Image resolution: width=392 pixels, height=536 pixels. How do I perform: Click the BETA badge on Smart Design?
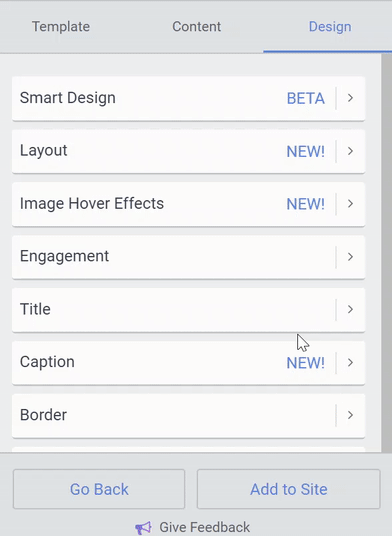tap(306, 98)
